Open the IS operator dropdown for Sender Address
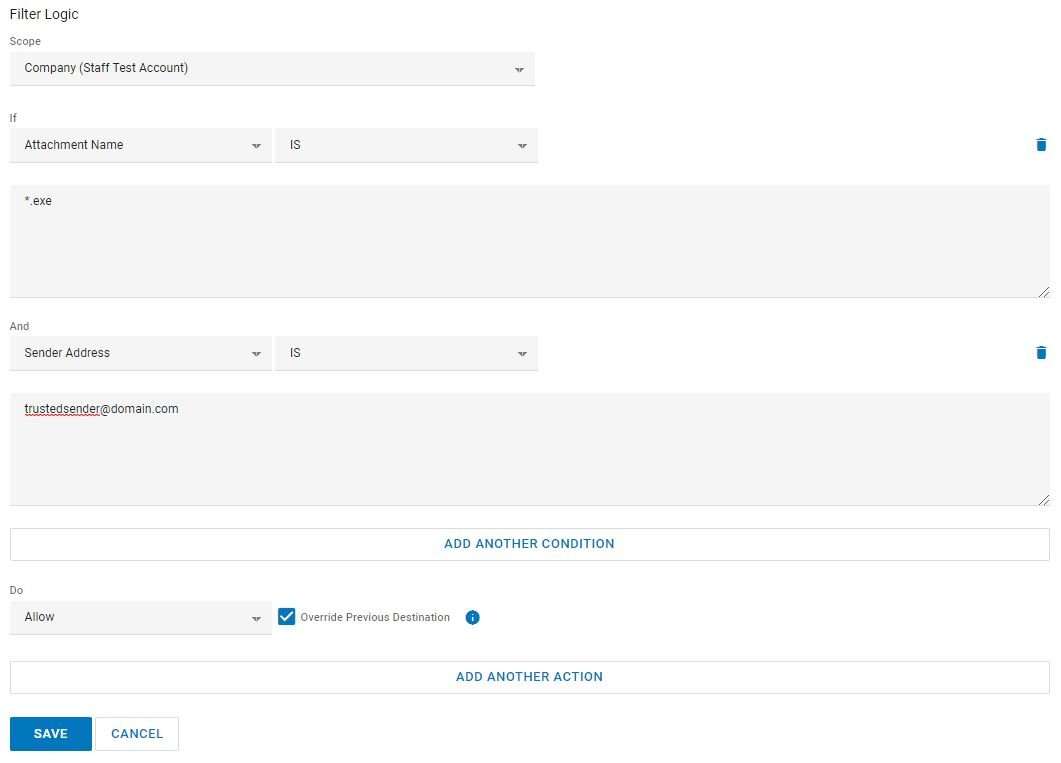Viewport: 1061px width, 763px height. 406,353
